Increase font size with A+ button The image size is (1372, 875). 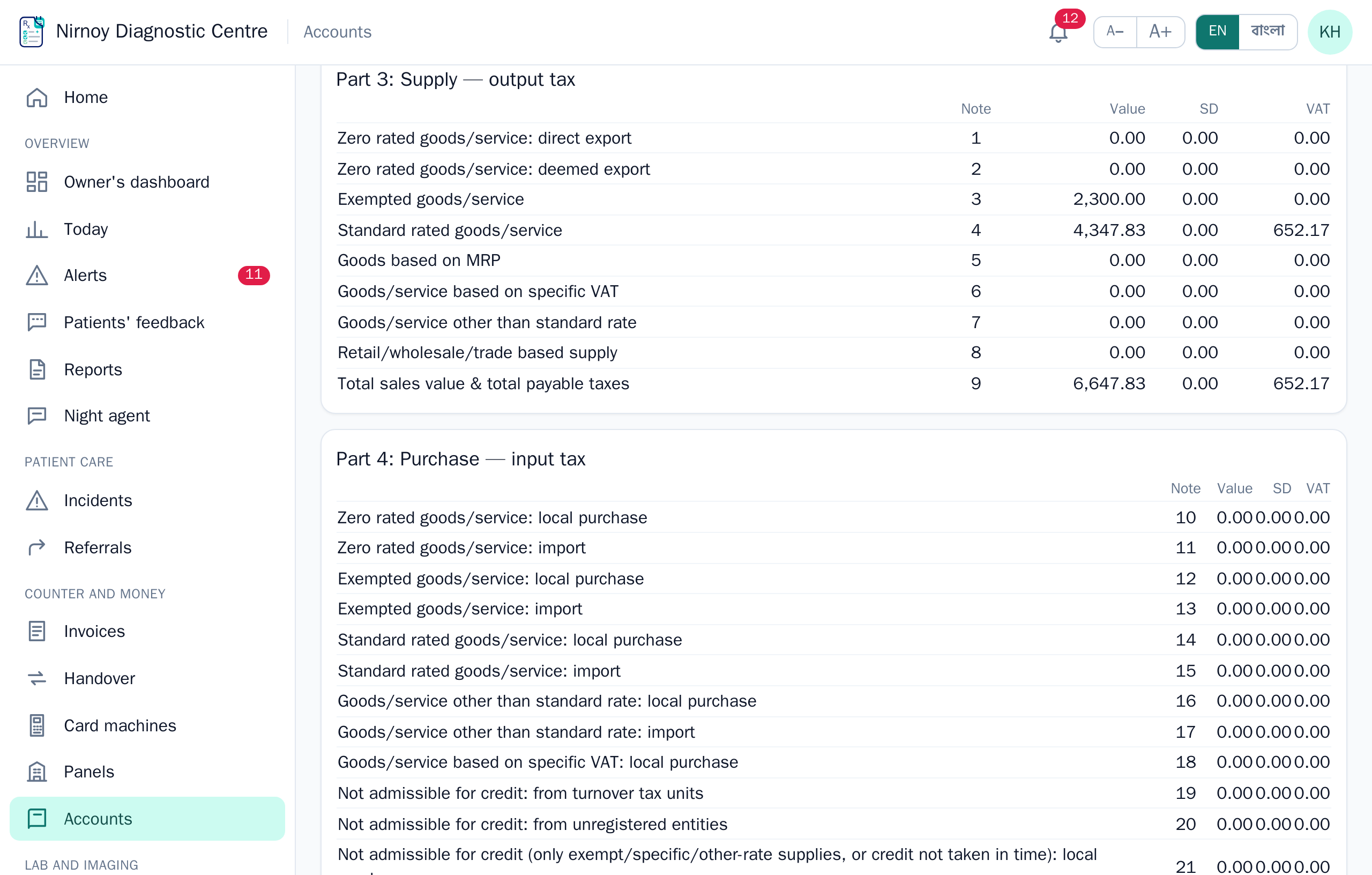(x=1161, y=31)
